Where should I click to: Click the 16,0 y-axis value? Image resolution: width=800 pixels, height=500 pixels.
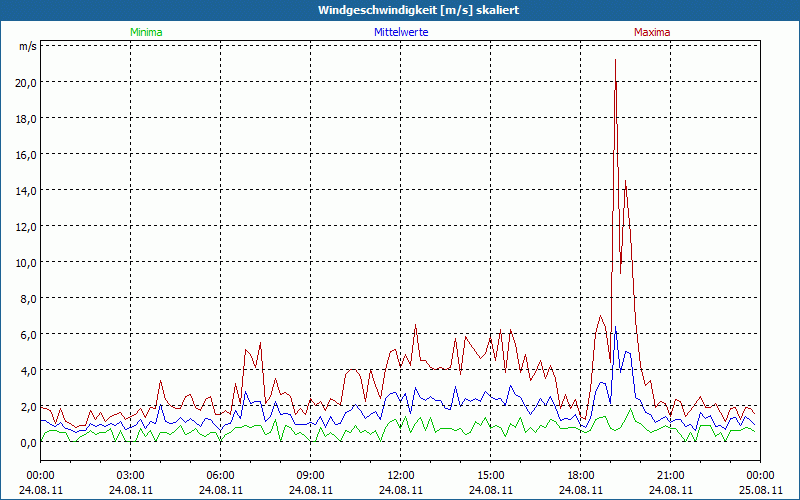pyautogui.click(x=27, y=155)
